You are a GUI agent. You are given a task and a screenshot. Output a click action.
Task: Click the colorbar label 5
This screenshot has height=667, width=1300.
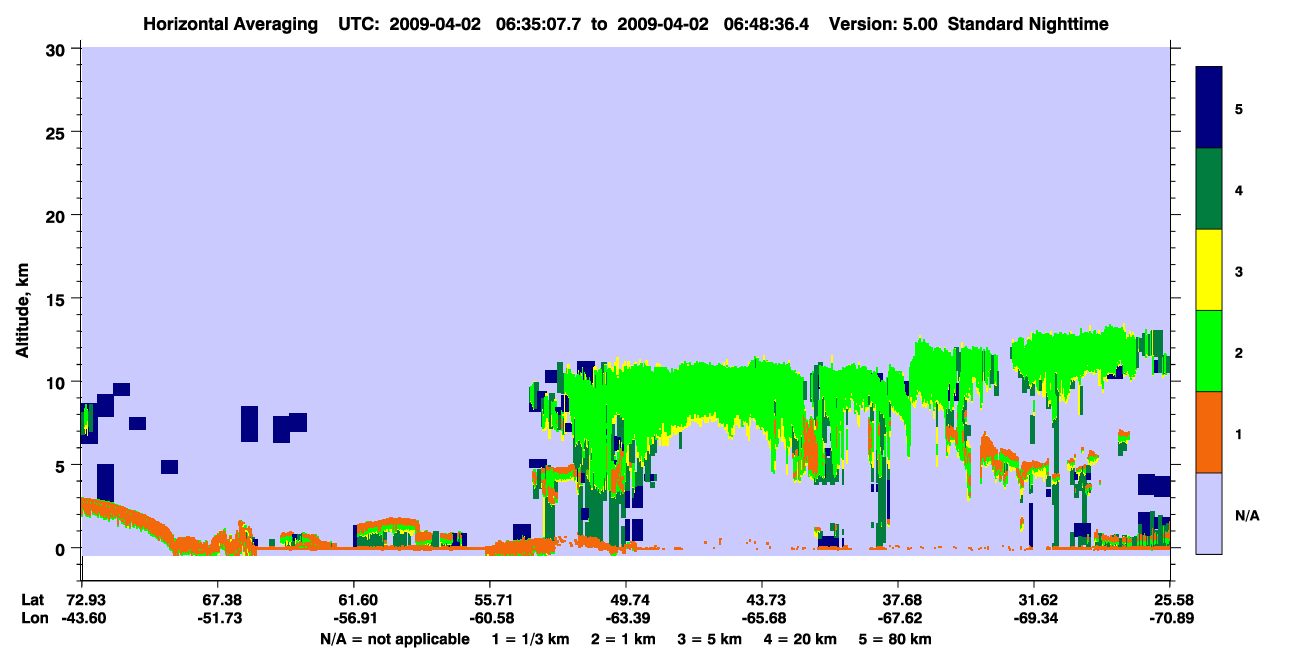[1239, 108]
